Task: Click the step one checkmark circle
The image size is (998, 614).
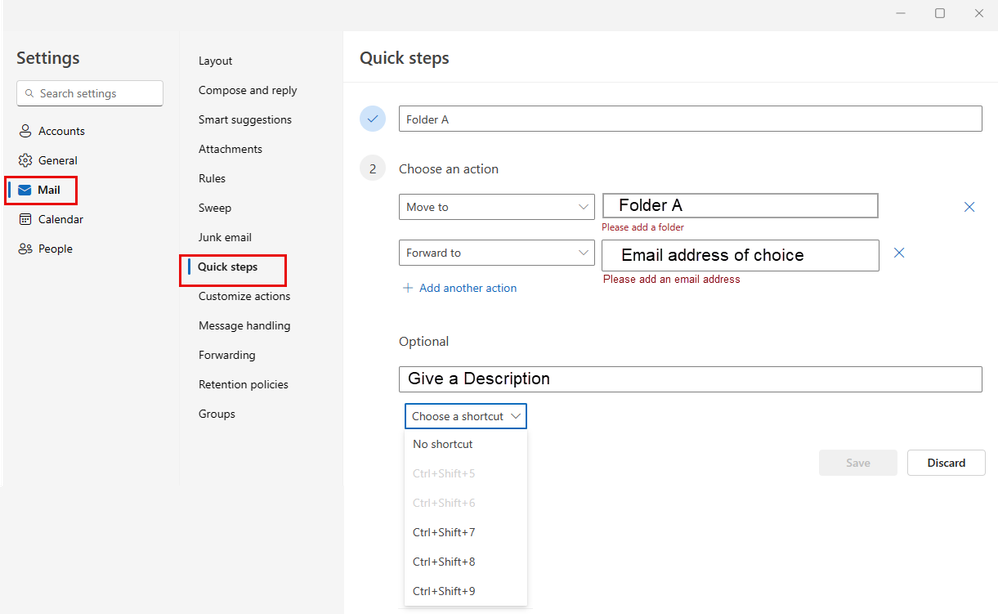Action: [372, 119]
